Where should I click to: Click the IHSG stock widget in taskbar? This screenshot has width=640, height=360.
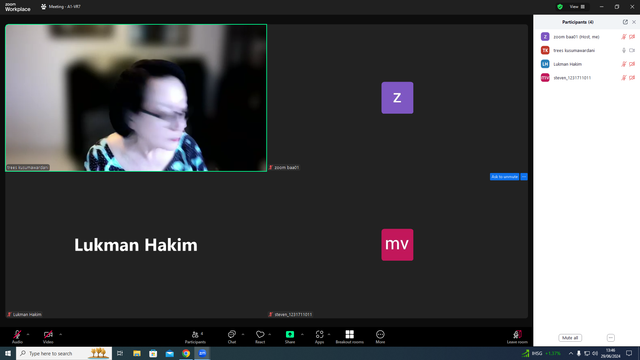pyautogui.click(x=542, y=353)
